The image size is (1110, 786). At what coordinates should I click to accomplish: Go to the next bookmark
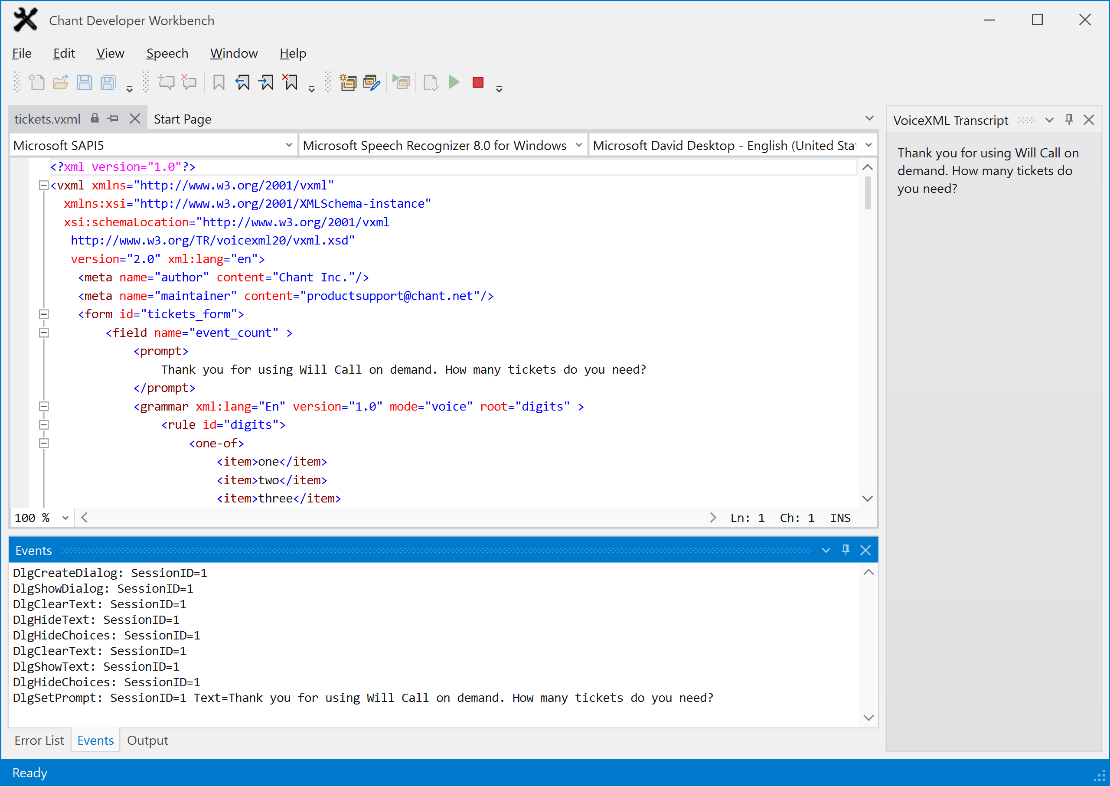266,83
